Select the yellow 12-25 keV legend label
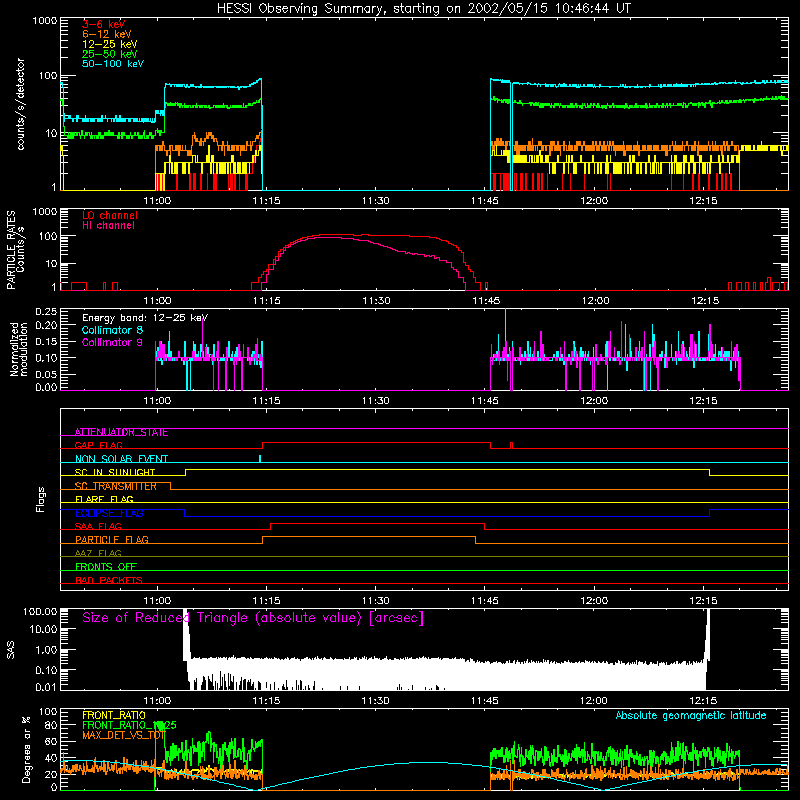The height and width of the screenshot is (800, 800). point(110,44)
